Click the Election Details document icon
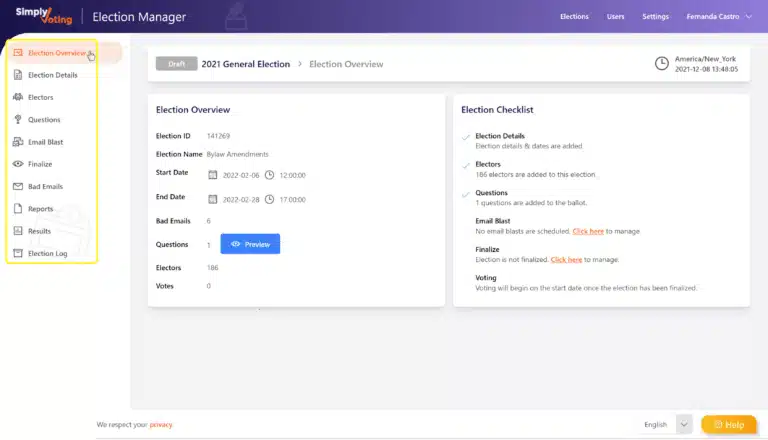Screen dimensions: 768x440 pos(18,75)
